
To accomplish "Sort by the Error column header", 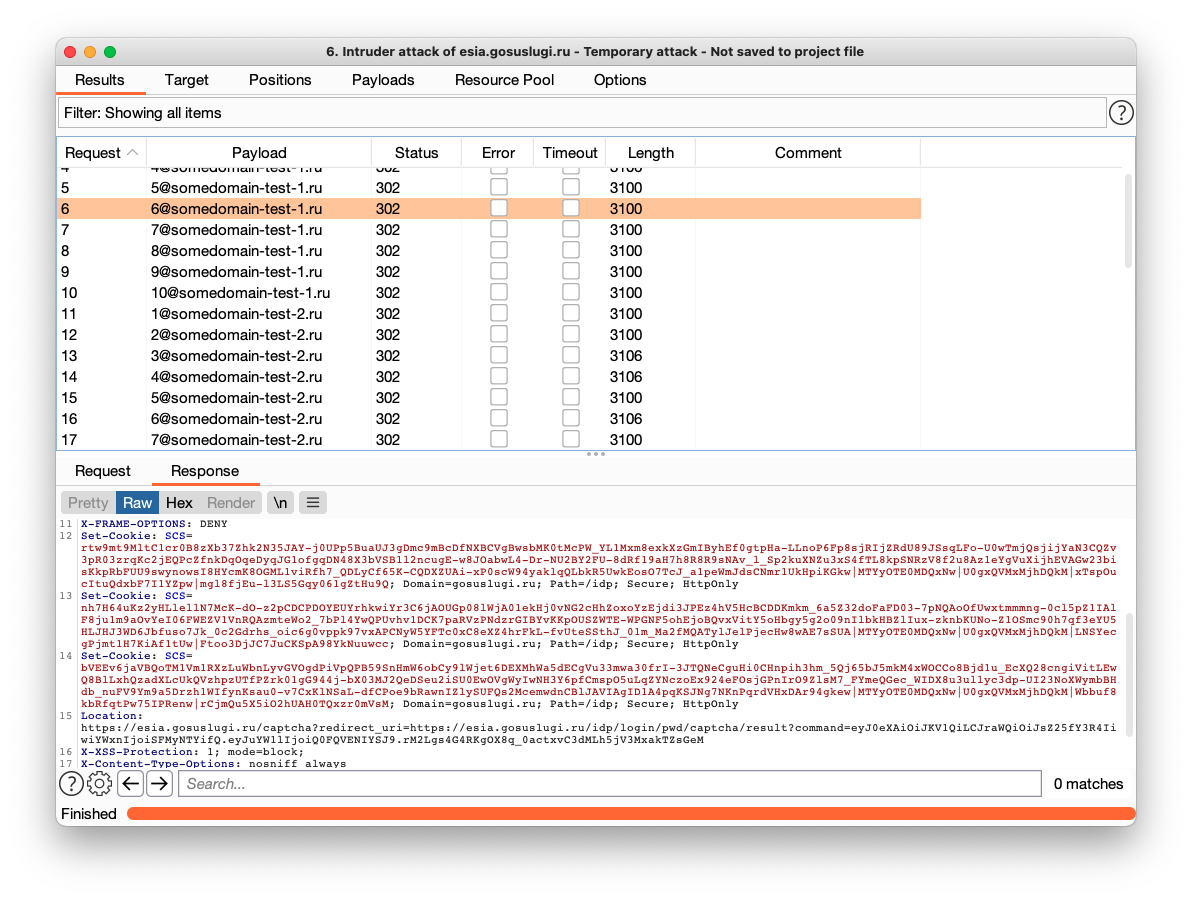I will pos(499,153).
